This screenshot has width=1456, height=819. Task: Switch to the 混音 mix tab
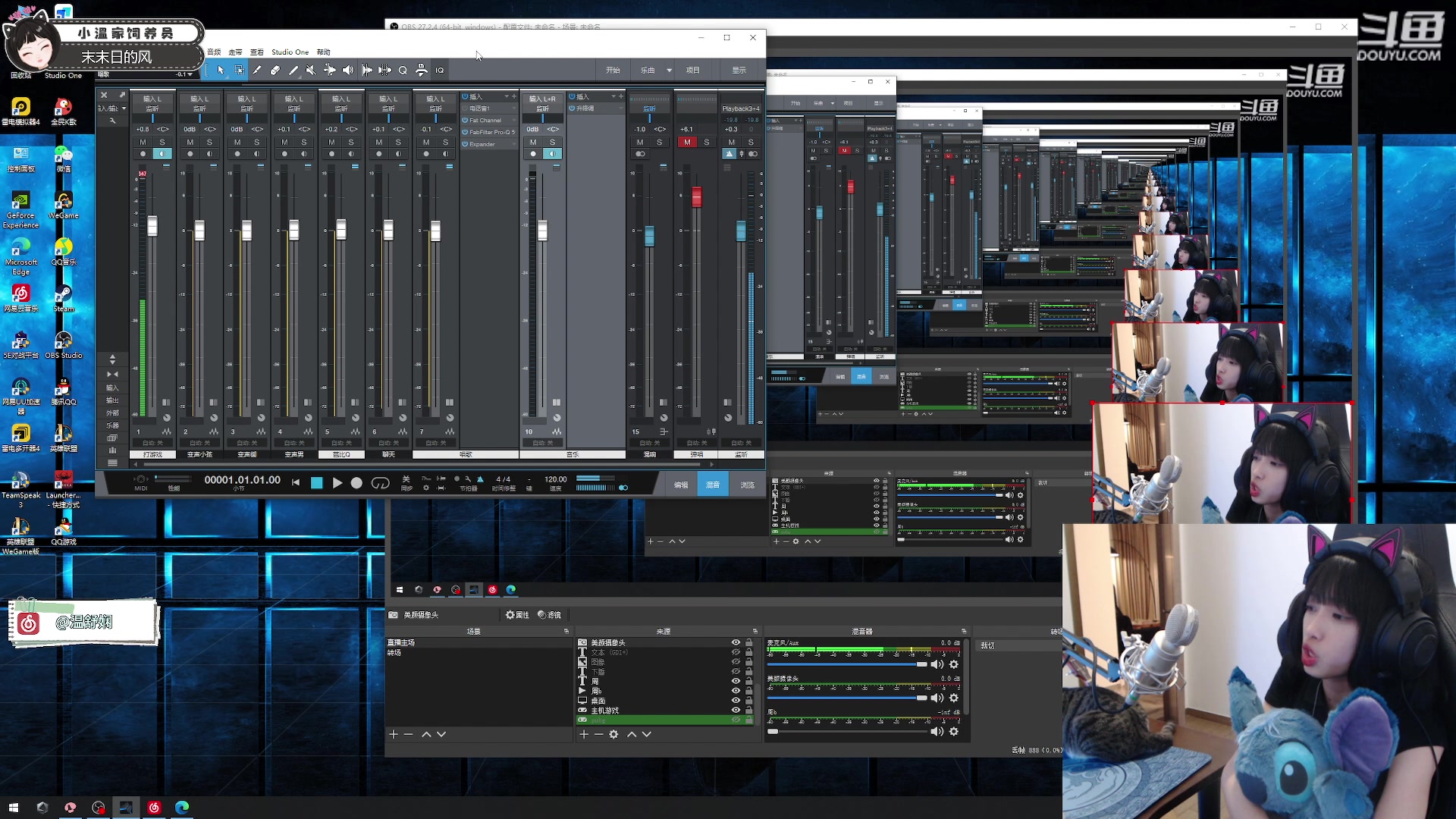point(713,485)
